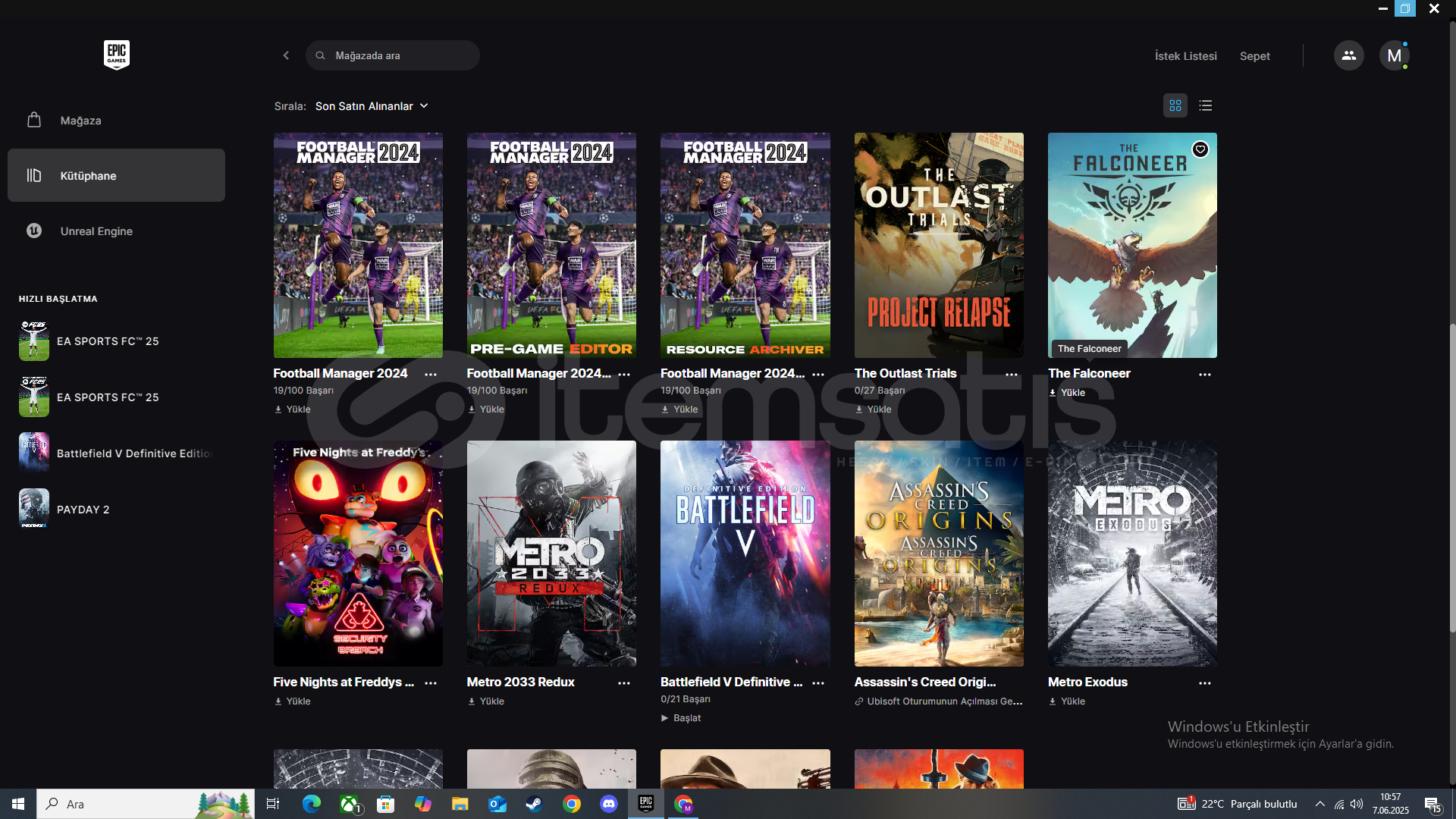Click the library vertical scrollbar
Viewport: 1456px width, 819px height.
point(1452,478)
